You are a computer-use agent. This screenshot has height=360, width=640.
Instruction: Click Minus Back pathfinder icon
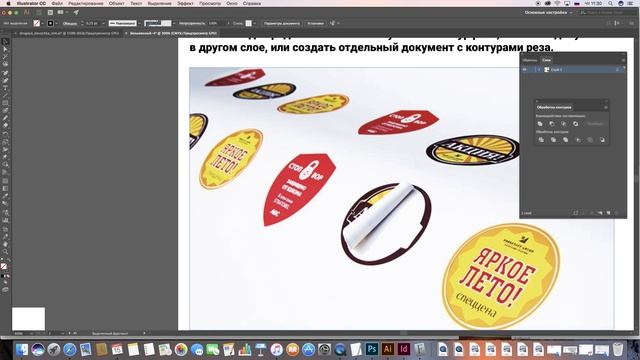click(x=602, y=140)
